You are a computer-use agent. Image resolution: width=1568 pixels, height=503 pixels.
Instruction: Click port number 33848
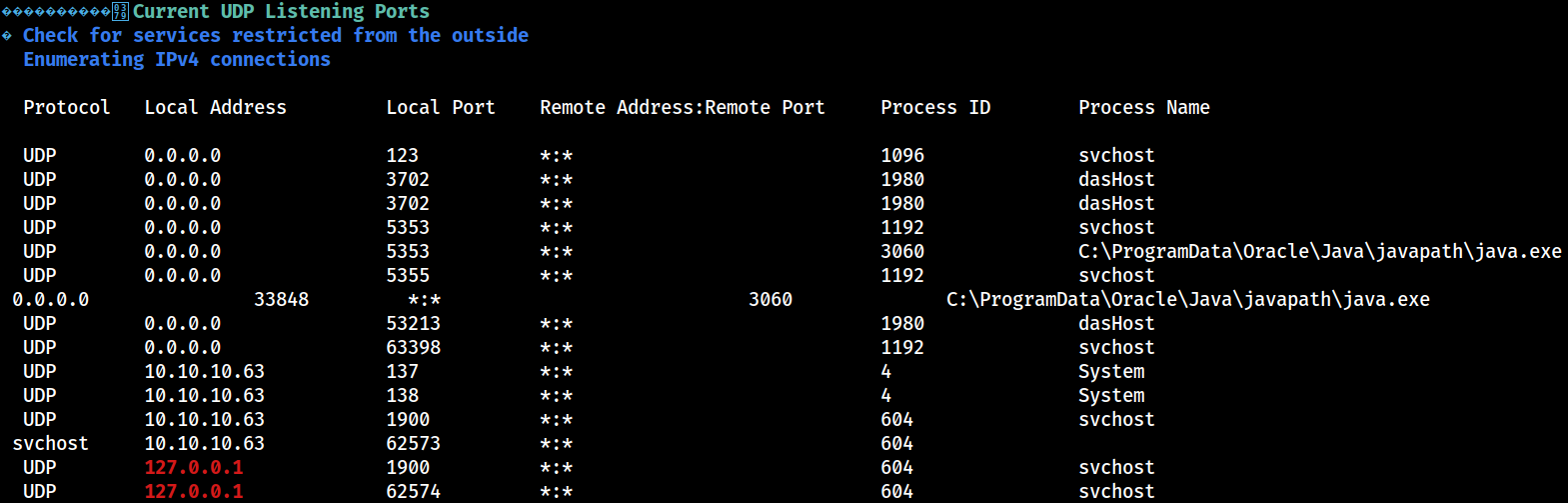pyautogui.click(x=282, y=300)
